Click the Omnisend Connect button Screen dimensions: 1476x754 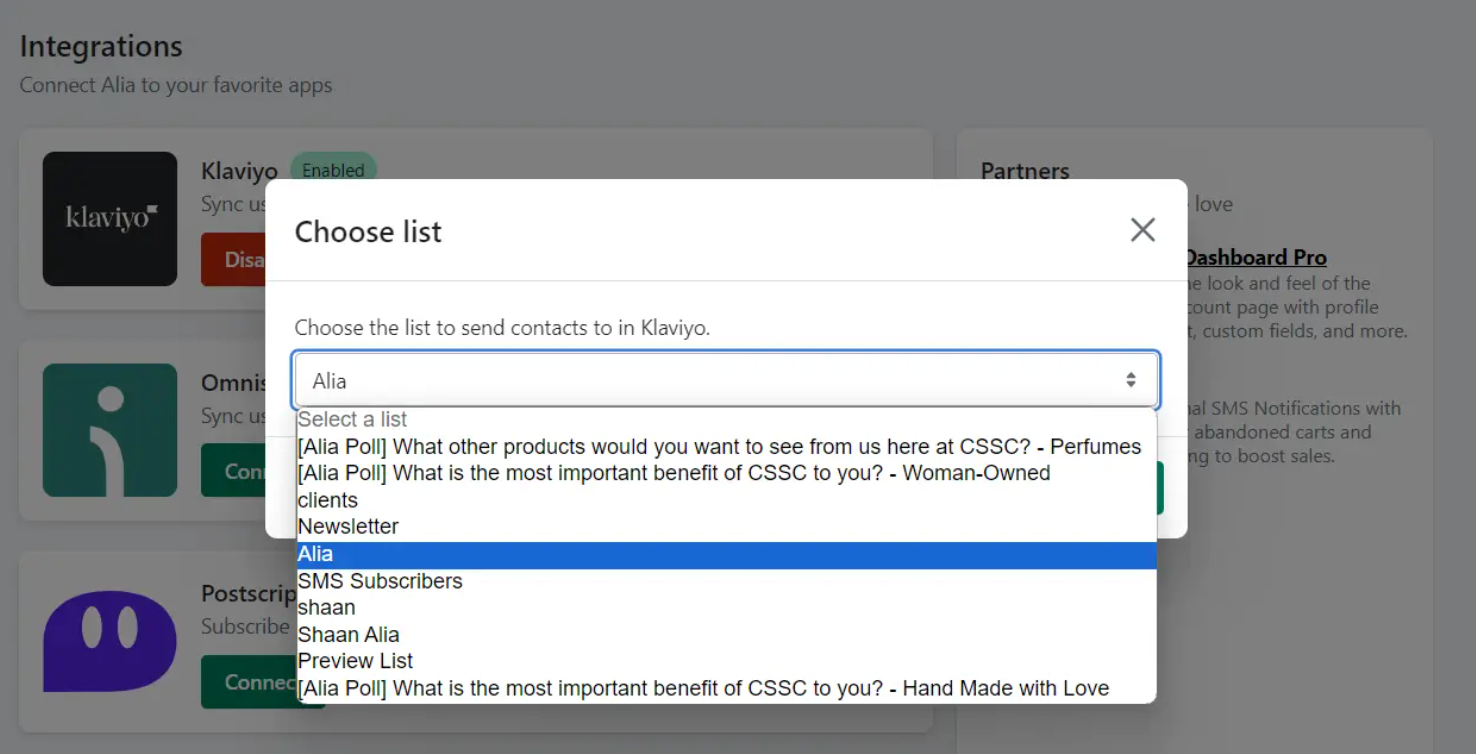click(233, 471)
